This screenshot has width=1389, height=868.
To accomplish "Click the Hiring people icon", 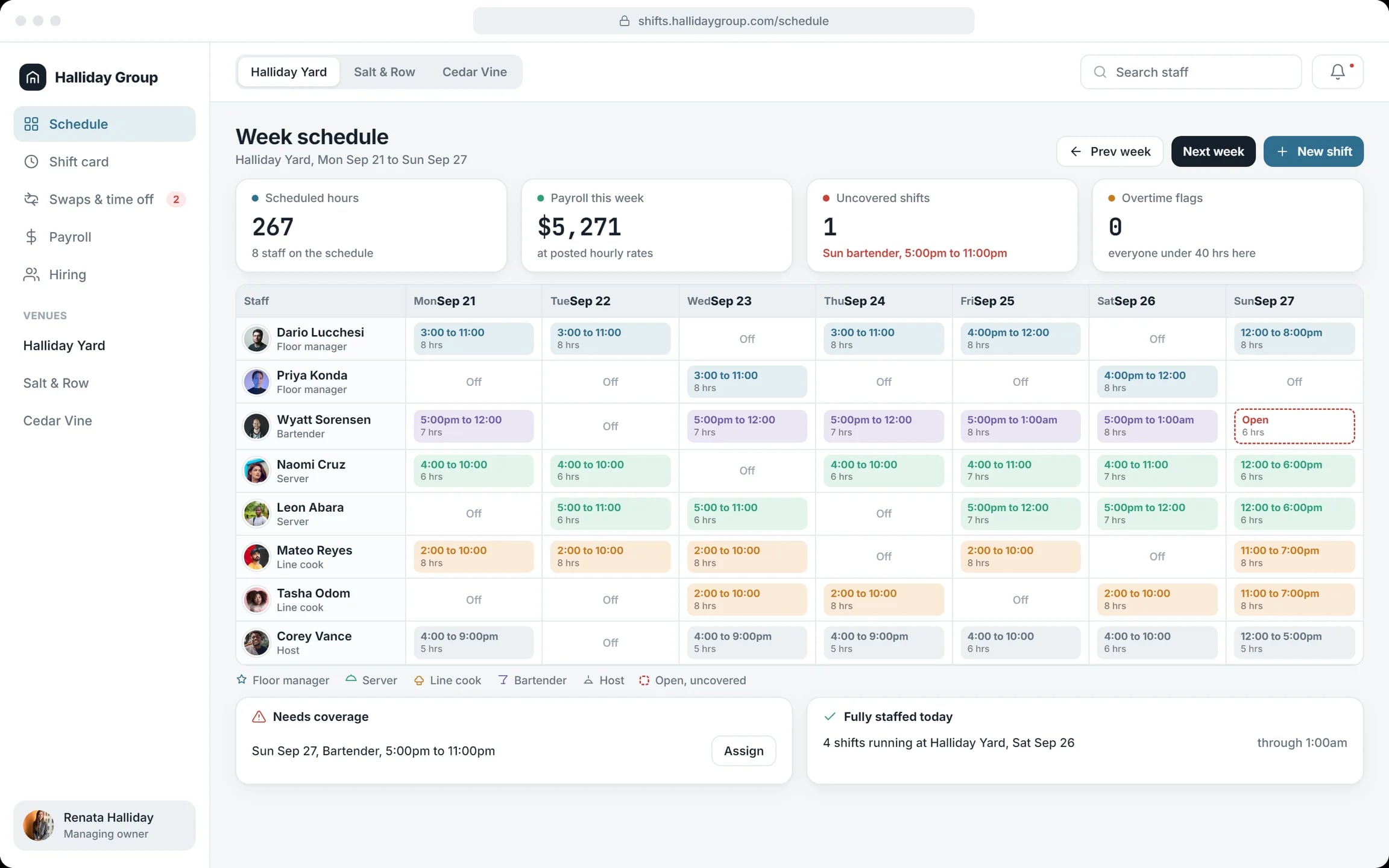I will click(31, 275).
